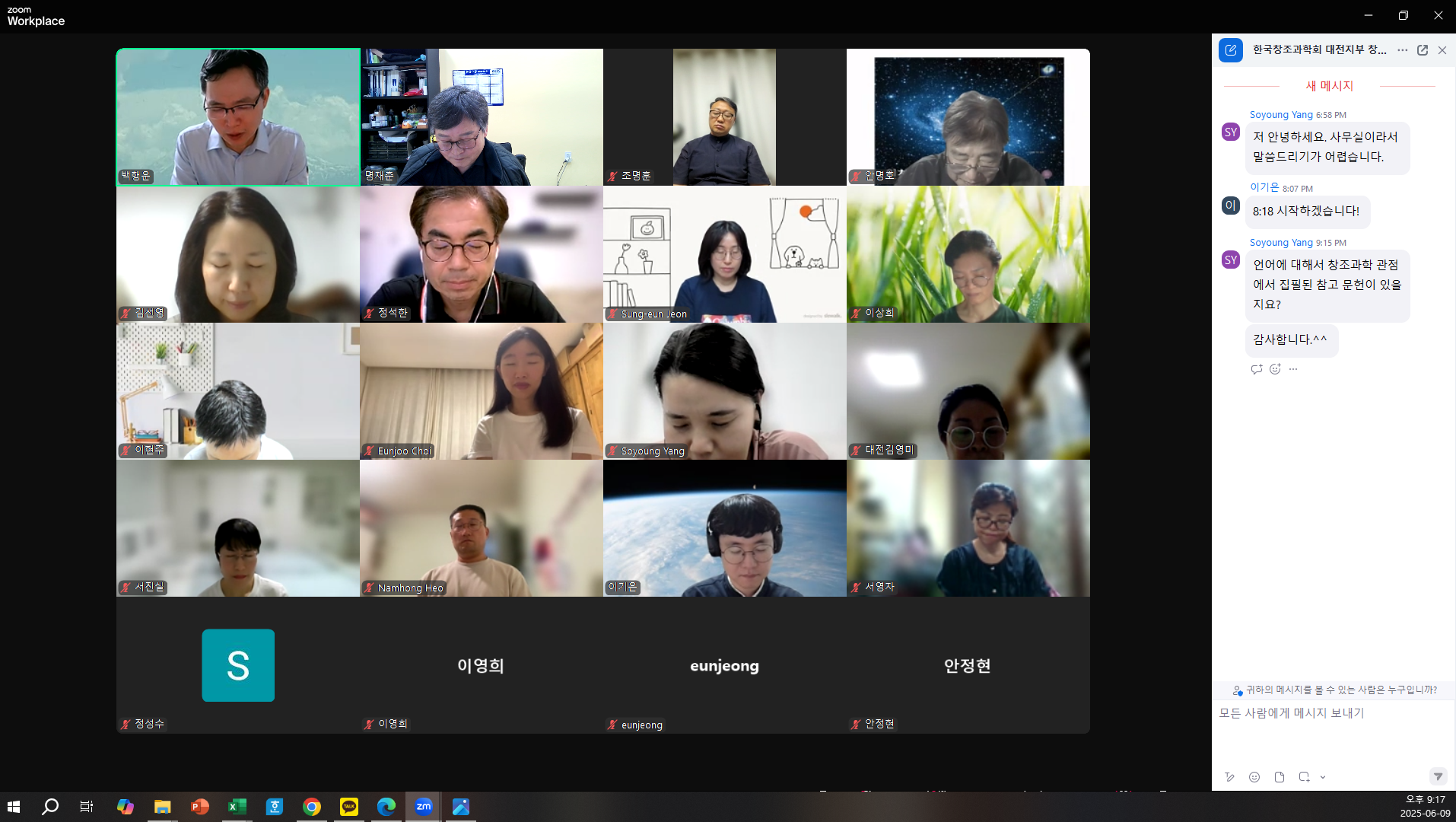Viewport: 1456px width, 822px height.
Task: Open KakaoTalk from the taskbar
Action: coord(349,807)
